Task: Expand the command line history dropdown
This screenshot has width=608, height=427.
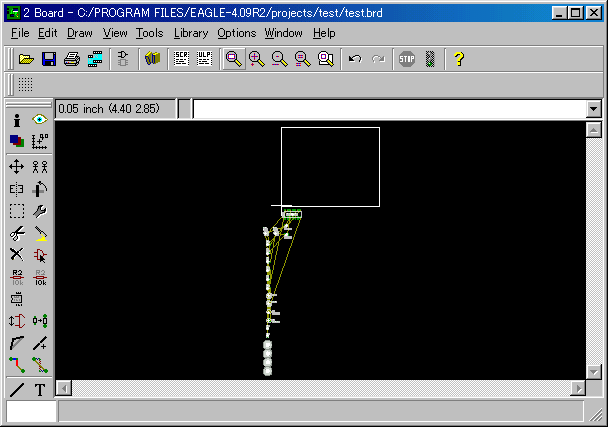Action: pyautogui.click(x=594, y=109)
